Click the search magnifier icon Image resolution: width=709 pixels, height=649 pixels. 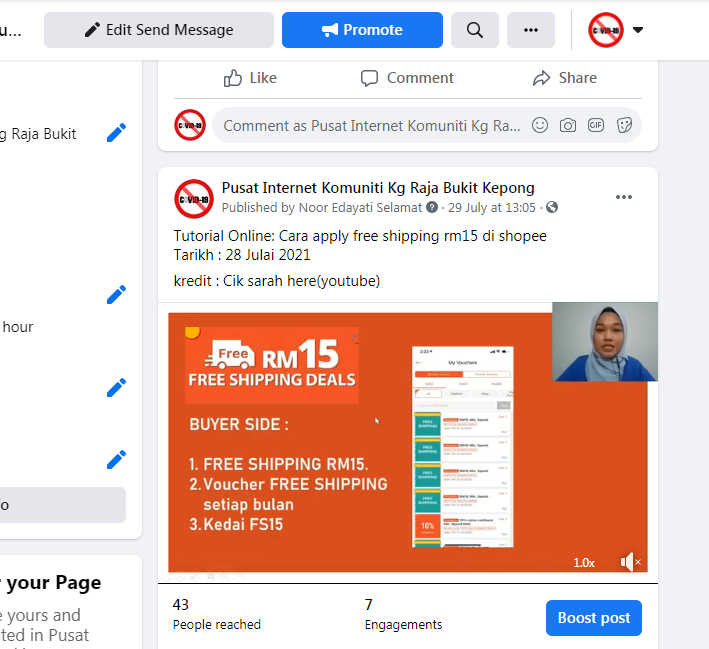[x=474, y=30]
